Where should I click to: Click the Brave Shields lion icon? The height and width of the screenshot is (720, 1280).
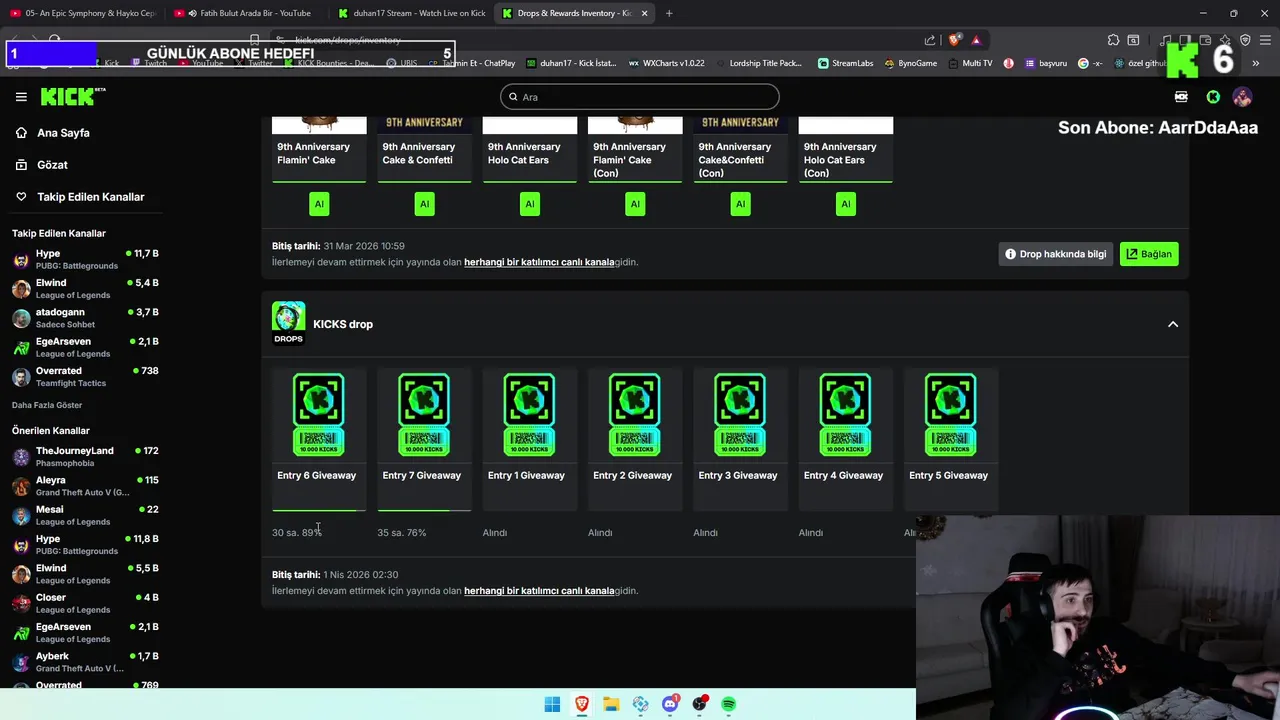955,40
